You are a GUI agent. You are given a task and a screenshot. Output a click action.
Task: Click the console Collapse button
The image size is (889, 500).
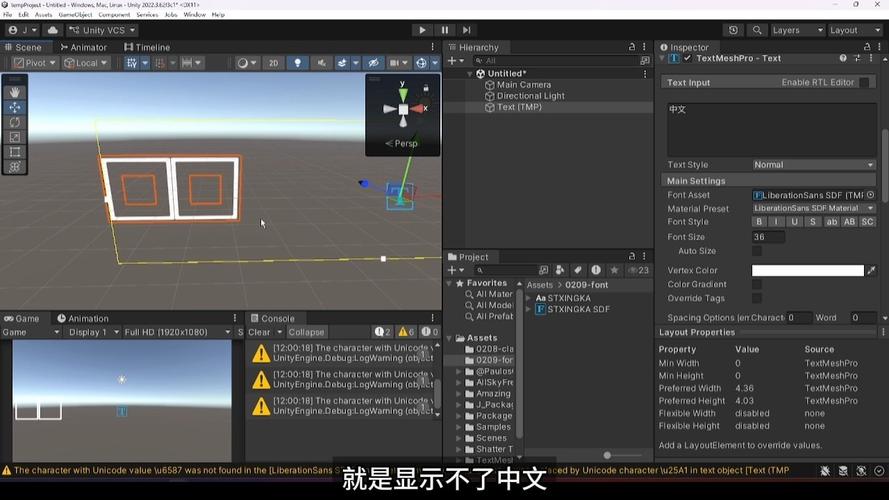306,332
